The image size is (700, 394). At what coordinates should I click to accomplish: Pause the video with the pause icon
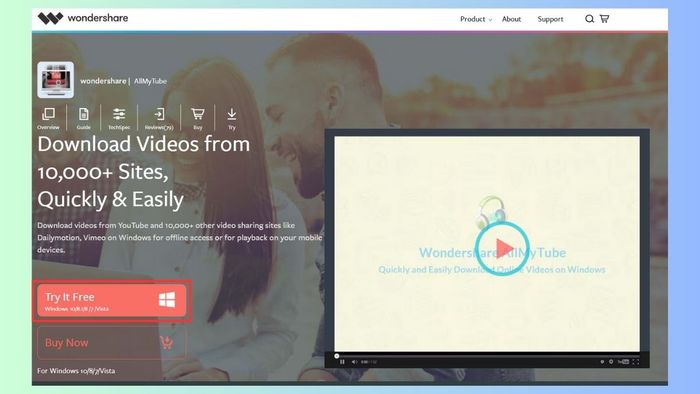342,362
